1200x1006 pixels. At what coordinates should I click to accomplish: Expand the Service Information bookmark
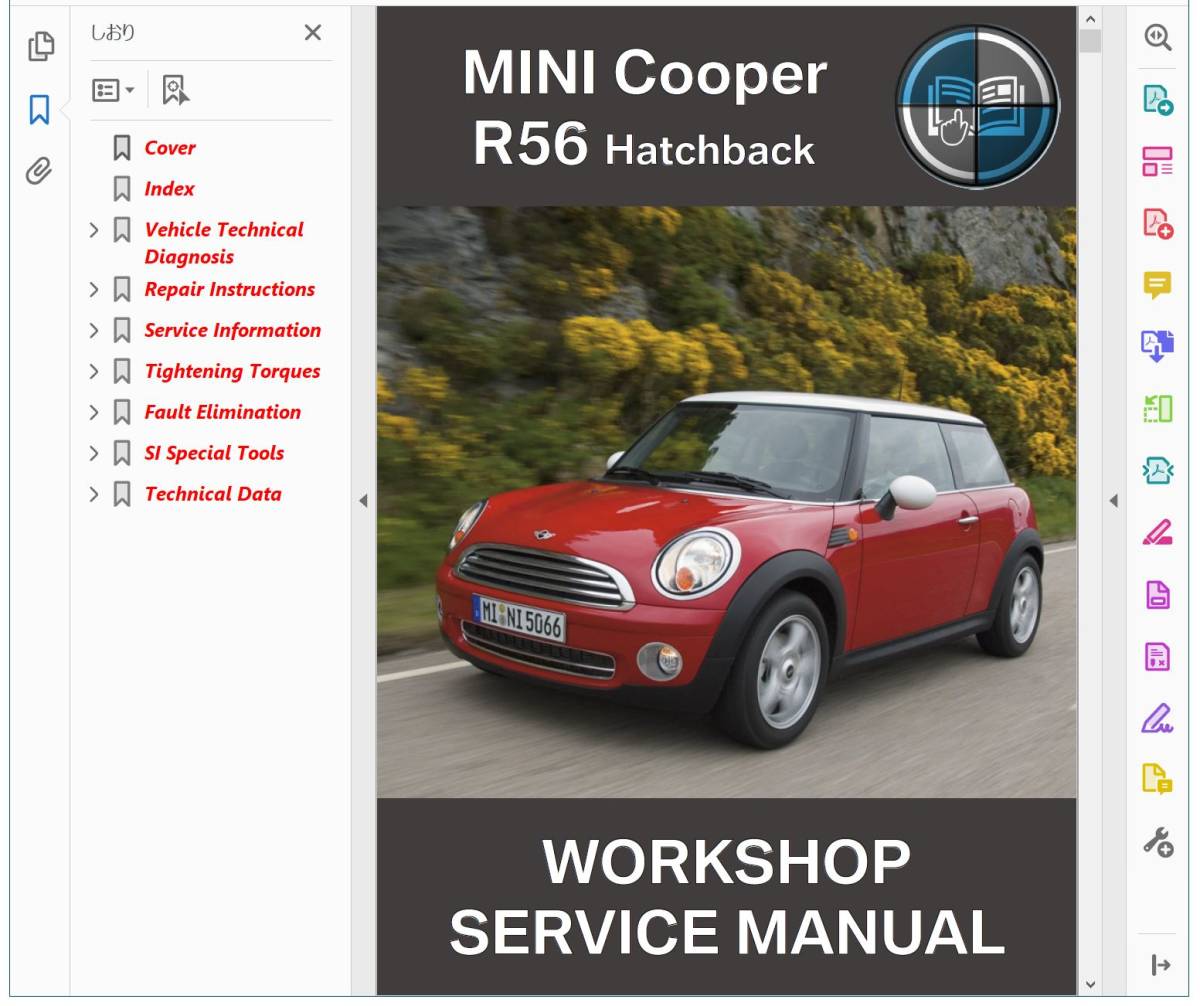[94, 331]
